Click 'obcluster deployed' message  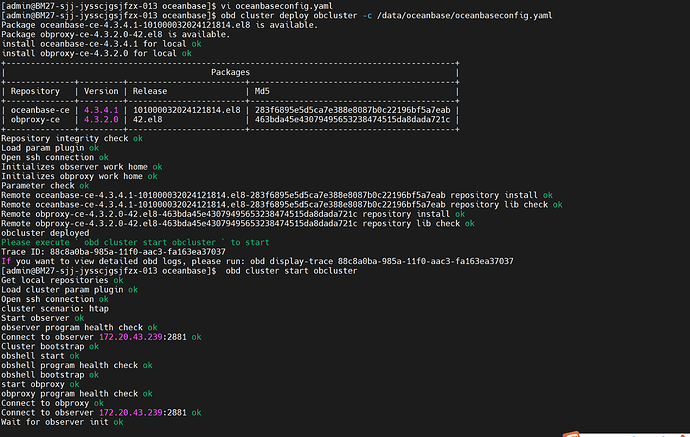point(45,233)
